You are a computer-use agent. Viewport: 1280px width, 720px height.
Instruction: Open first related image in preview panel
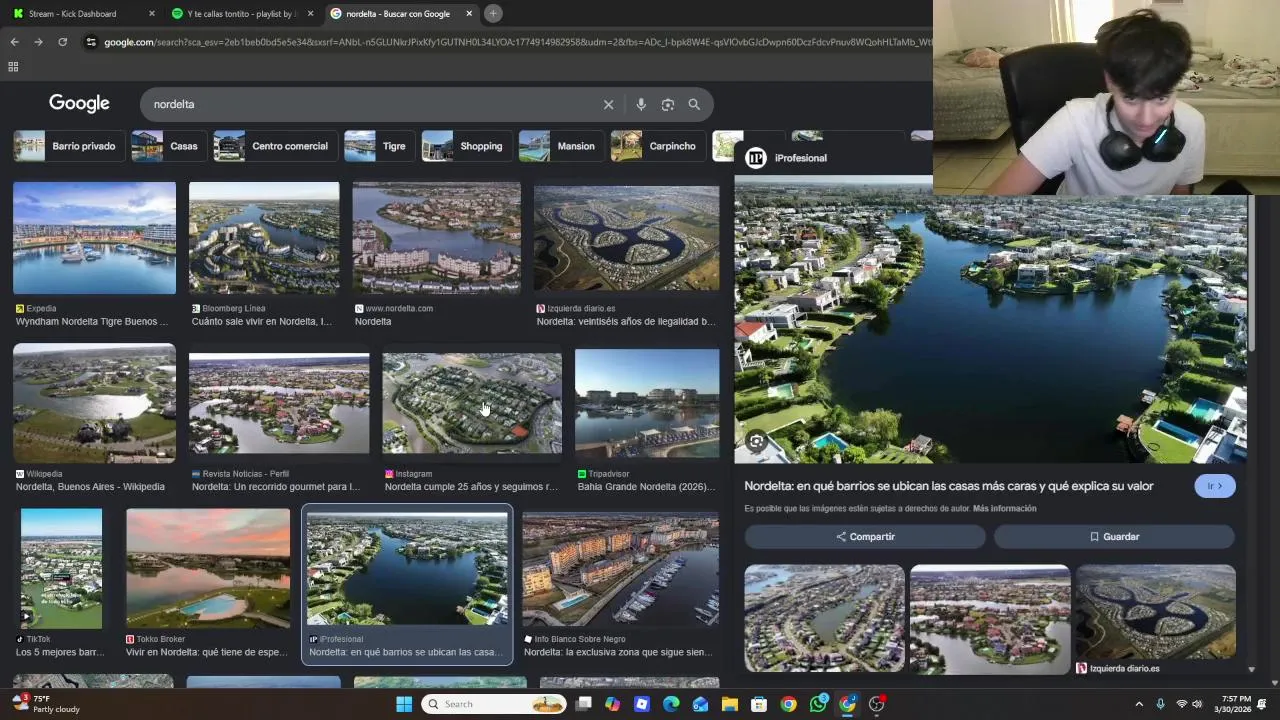pyautogui.click(x=824, y=619)
